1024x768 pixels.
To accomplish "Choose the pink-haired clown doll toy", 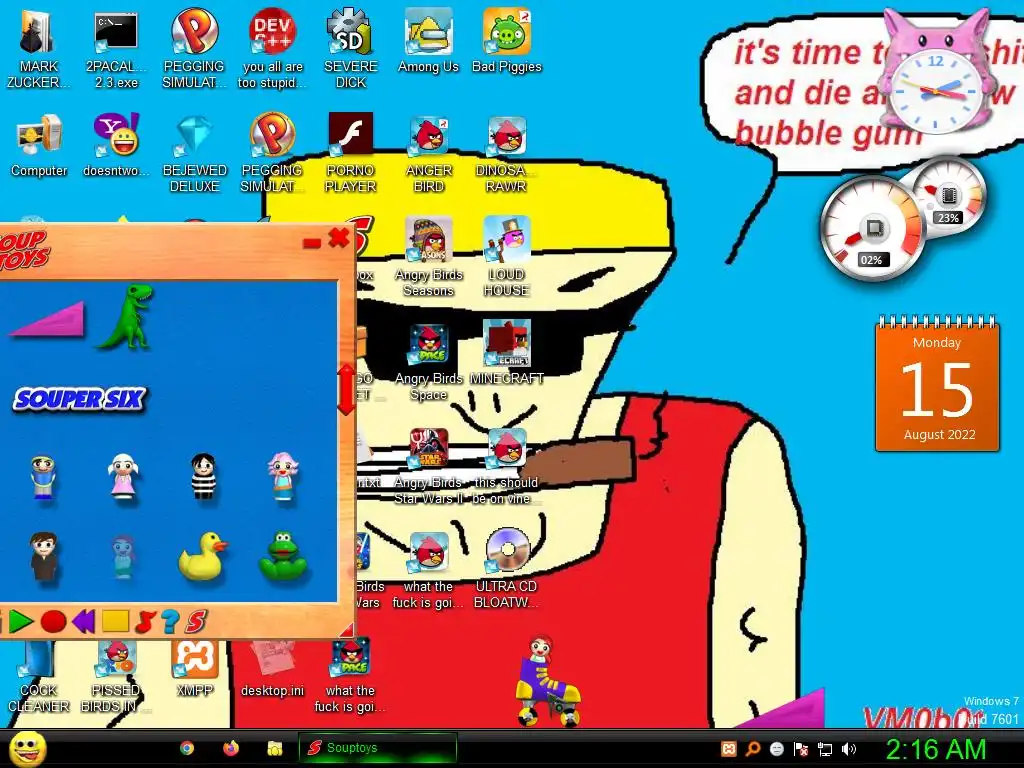I will pos(283,477).
